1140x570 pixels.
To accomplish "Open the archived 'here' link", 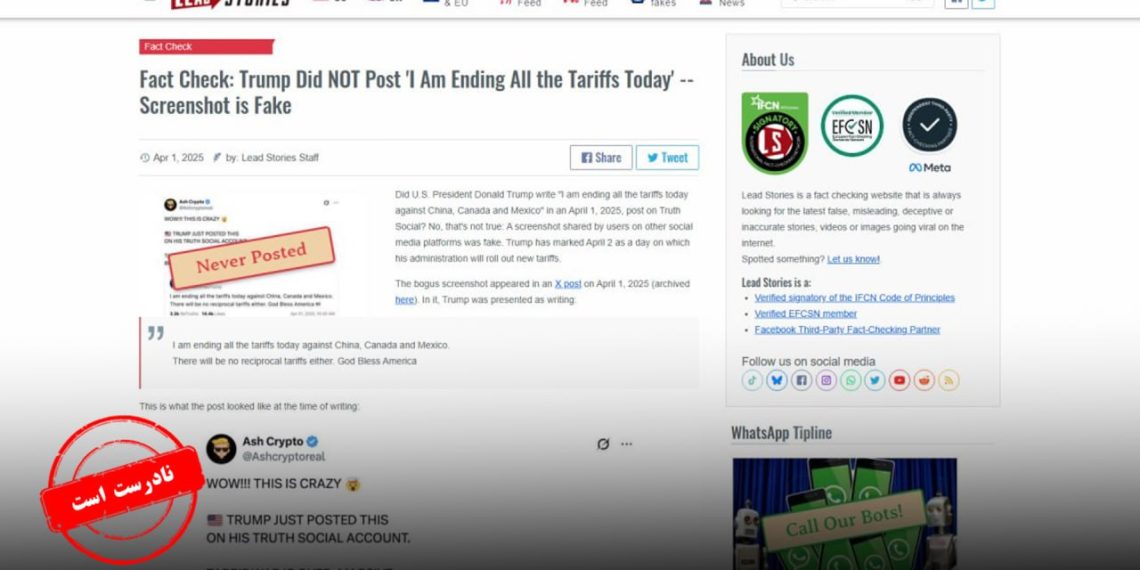I will tap(404, 300).
